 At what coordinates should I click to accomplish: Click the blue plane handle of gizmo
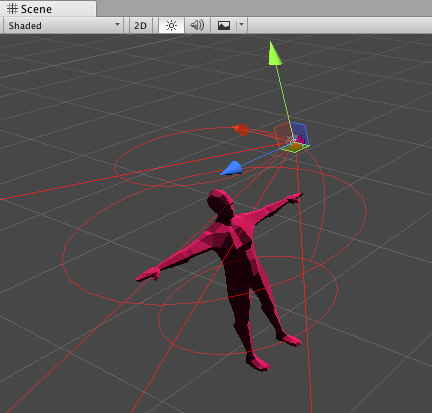point(299,133)
